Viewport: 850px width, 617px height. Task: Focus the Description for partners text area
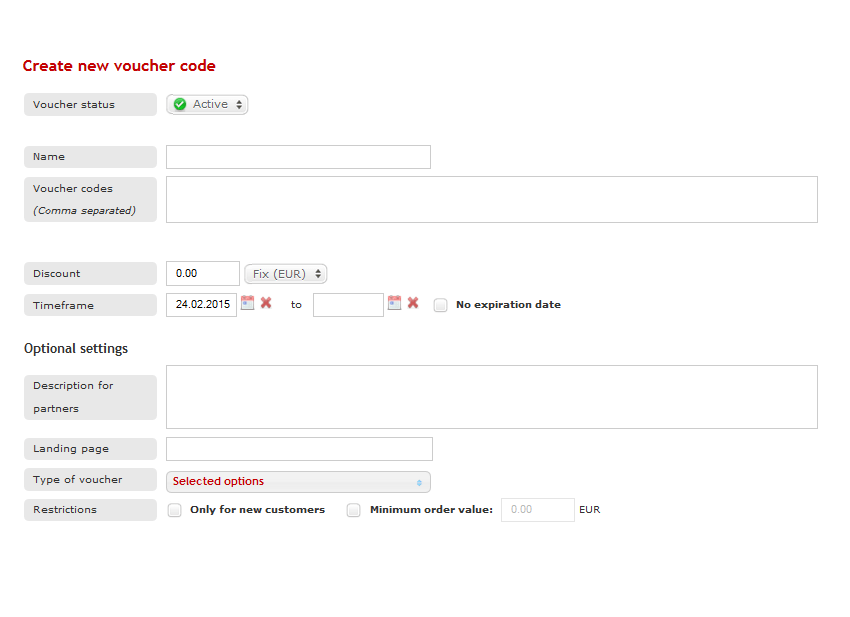[x=491, y=397]
